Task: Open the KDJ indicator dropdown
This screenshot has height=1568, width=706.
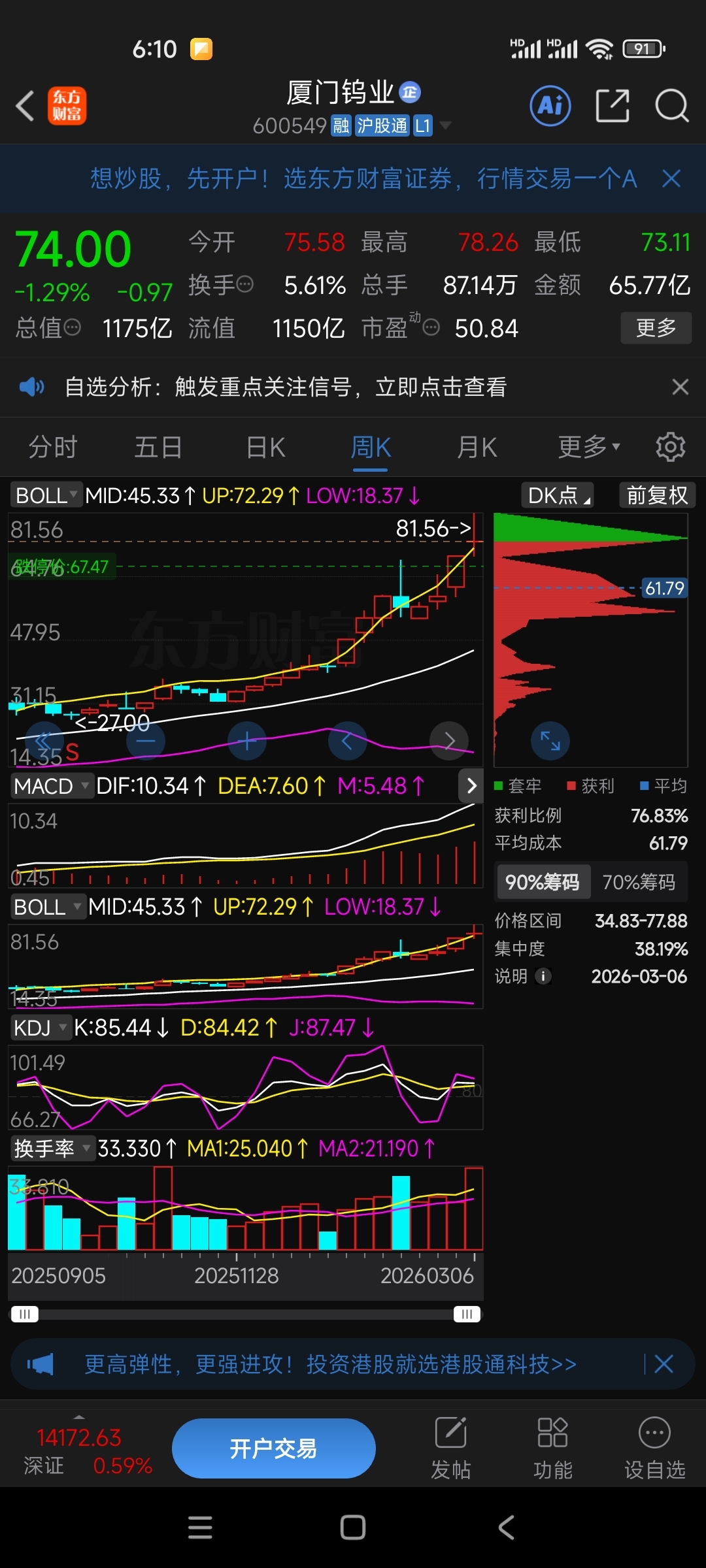Action: pos(40,1028)
